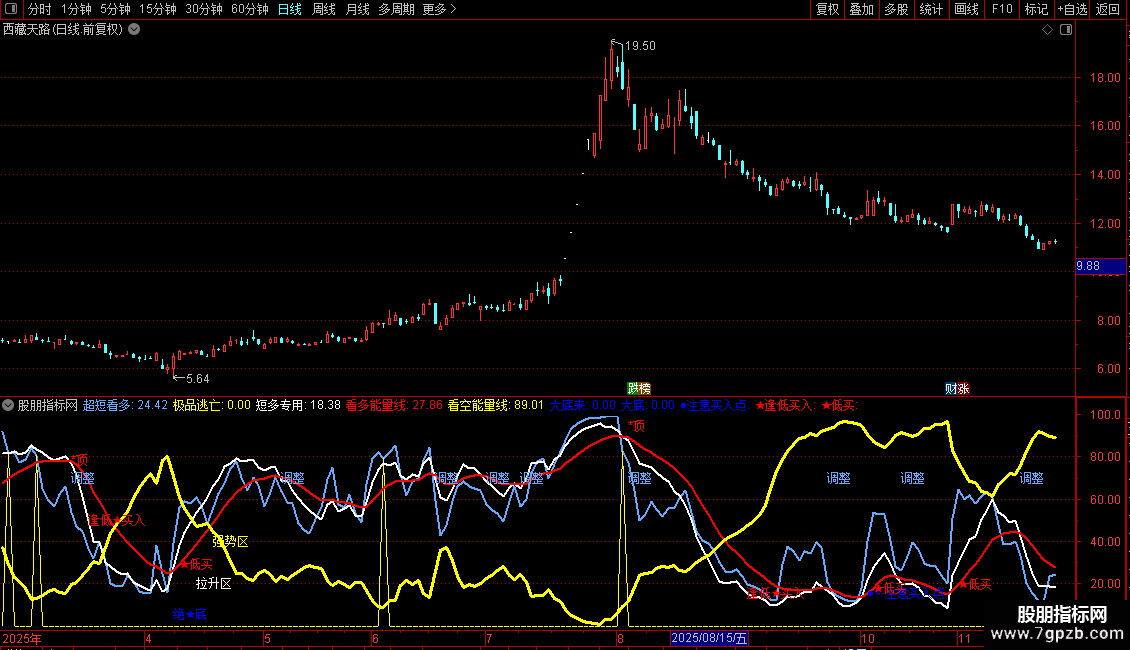Activate the 画线 drawing tool

coord(966,9)
